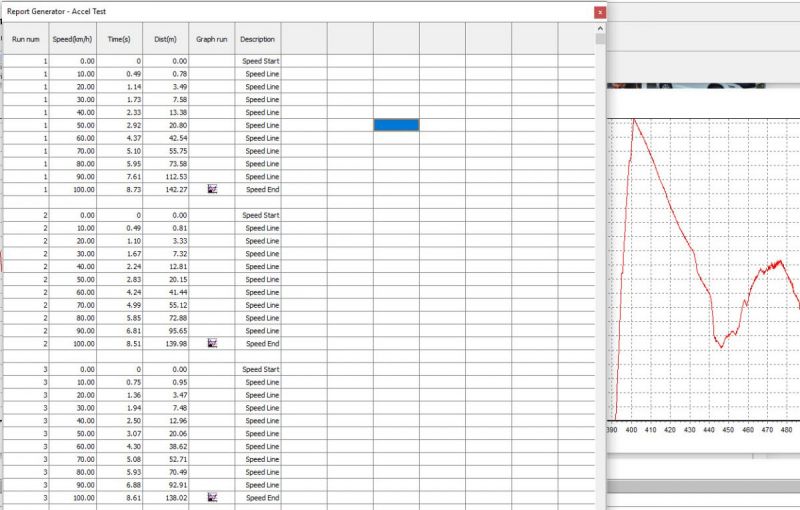Click distance cell showing 142.27
The width and height of the screenshot is (800, 510).
(165, 189)
